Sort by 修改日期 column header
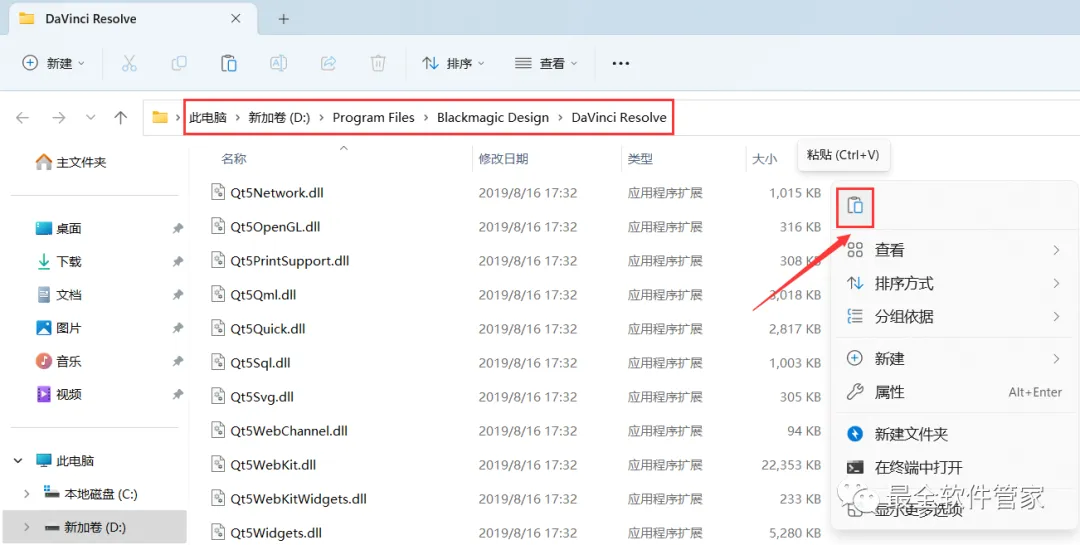The width and height of the screenshot is (1080, 545). (x=503, y=159)
